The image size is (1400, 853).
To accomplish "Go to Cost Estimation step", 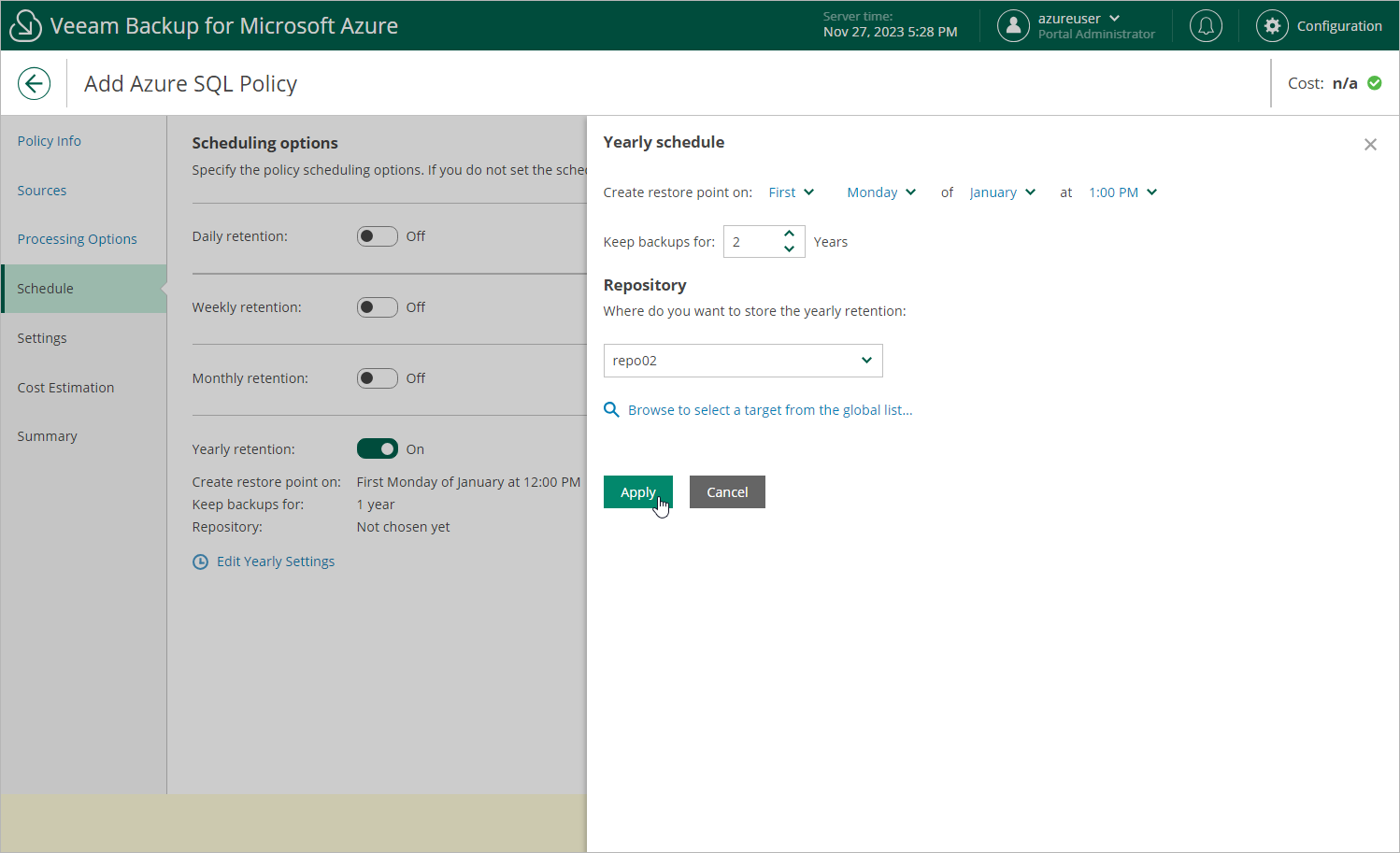I will point(65,388).
